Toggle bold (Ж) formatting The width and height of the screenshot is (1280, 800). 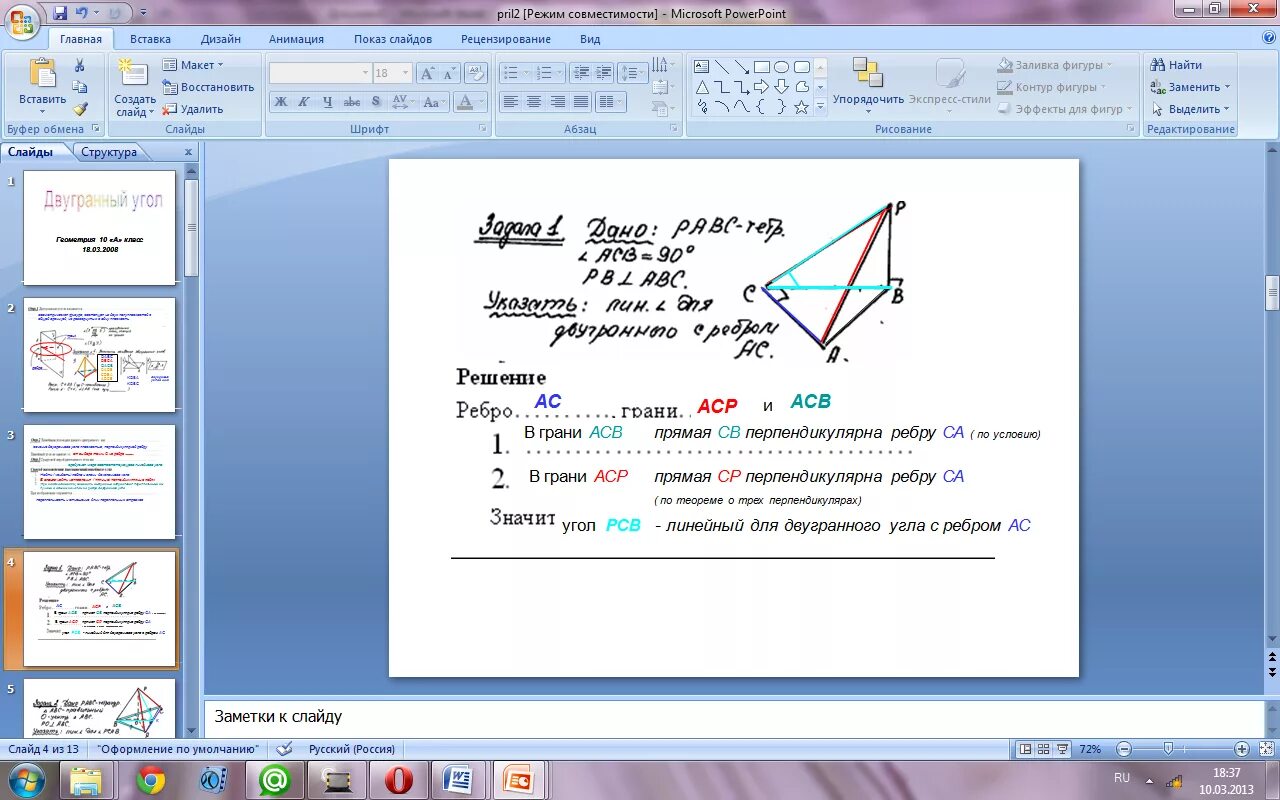280,102
